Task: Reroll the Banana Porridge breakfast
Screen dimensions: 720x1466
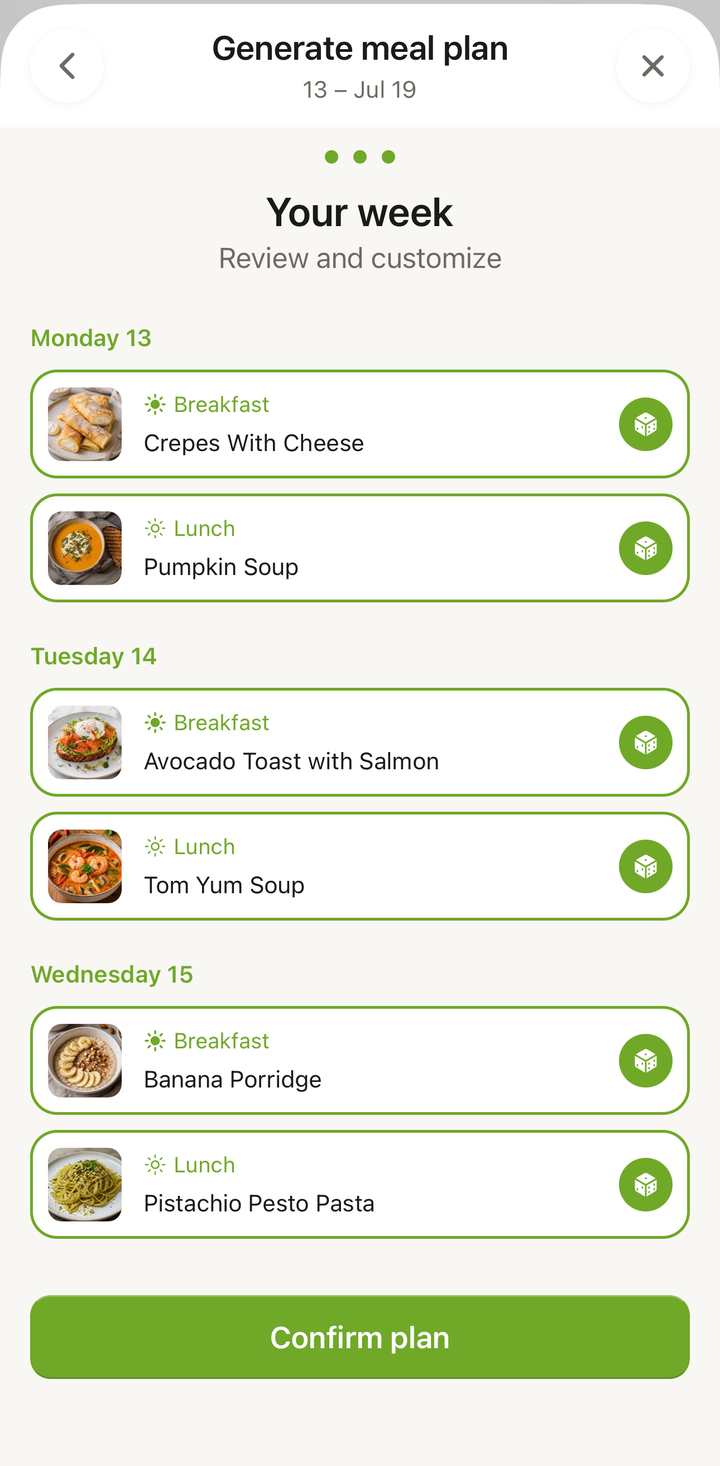Action: pyautogui.click(x=645, y=1060)
